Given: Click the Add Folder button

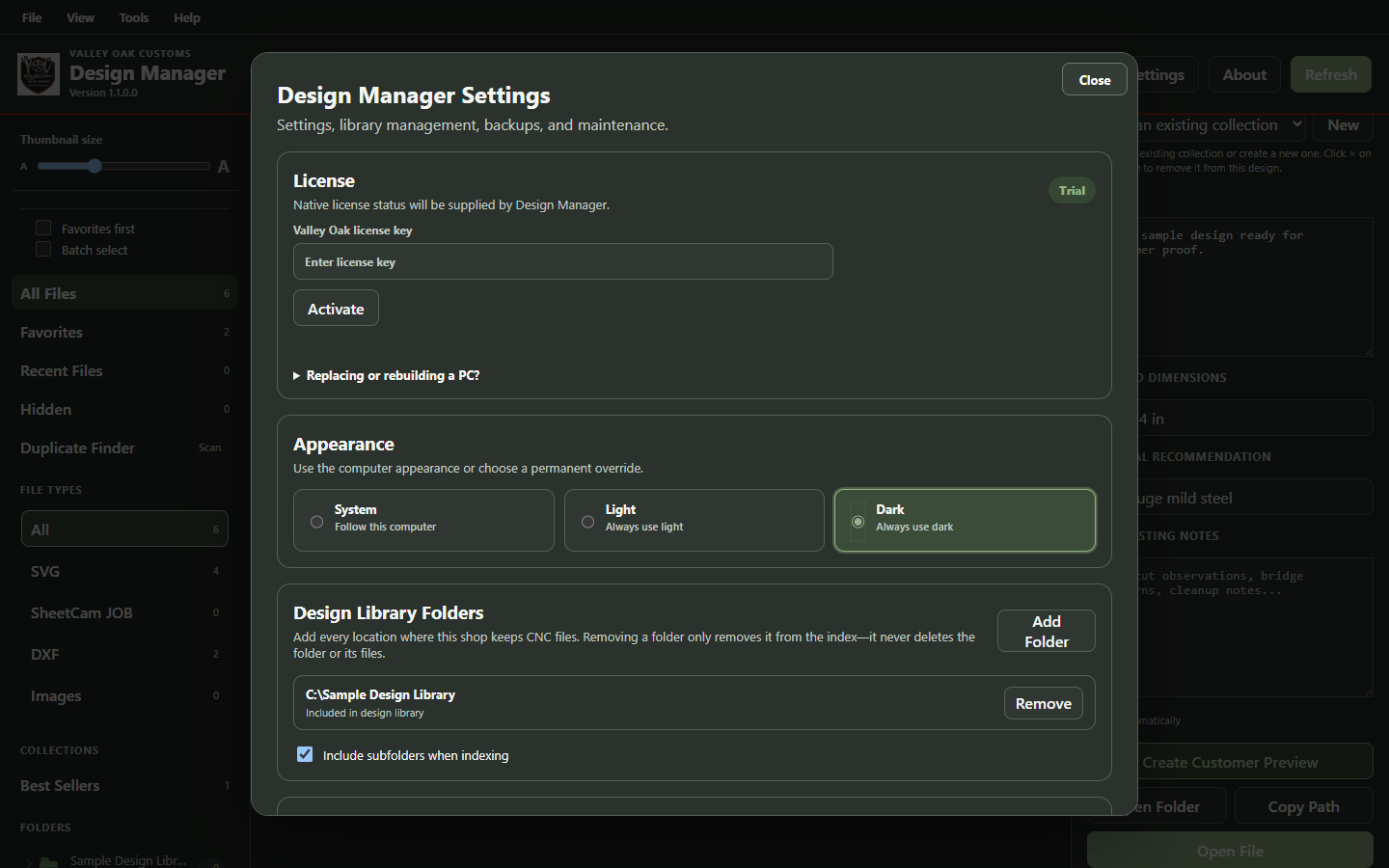Looking at the screenshot, I should point(1047,631).
